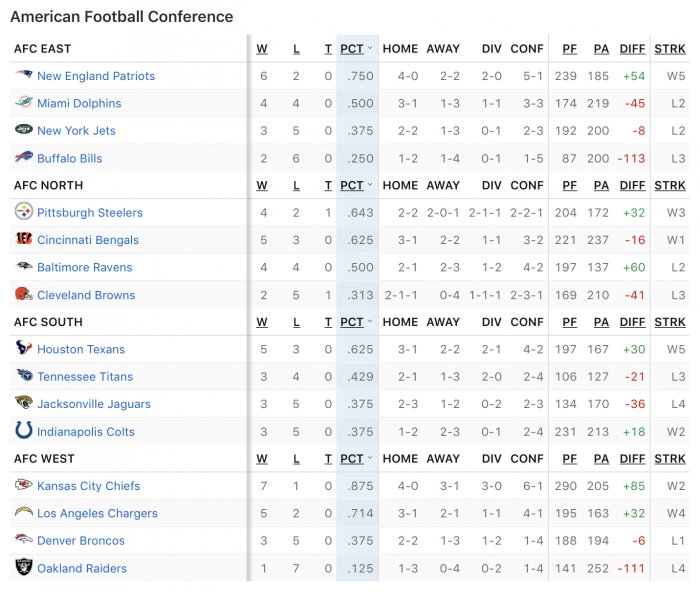Click the Houston Texans logo icon
This screenshot has height=592, width=700.
(x=24, y=347)
